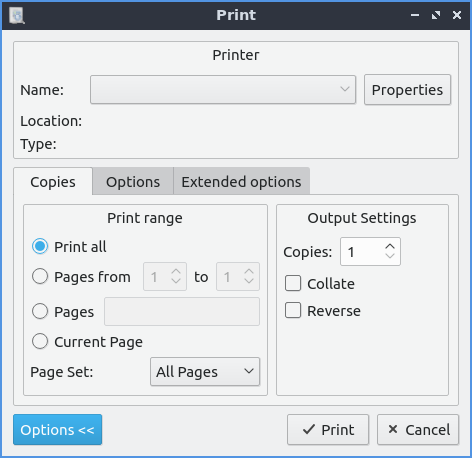Close the Print dialog window
The height and width of the screenshot is (458, 472).
click(457, 15)
